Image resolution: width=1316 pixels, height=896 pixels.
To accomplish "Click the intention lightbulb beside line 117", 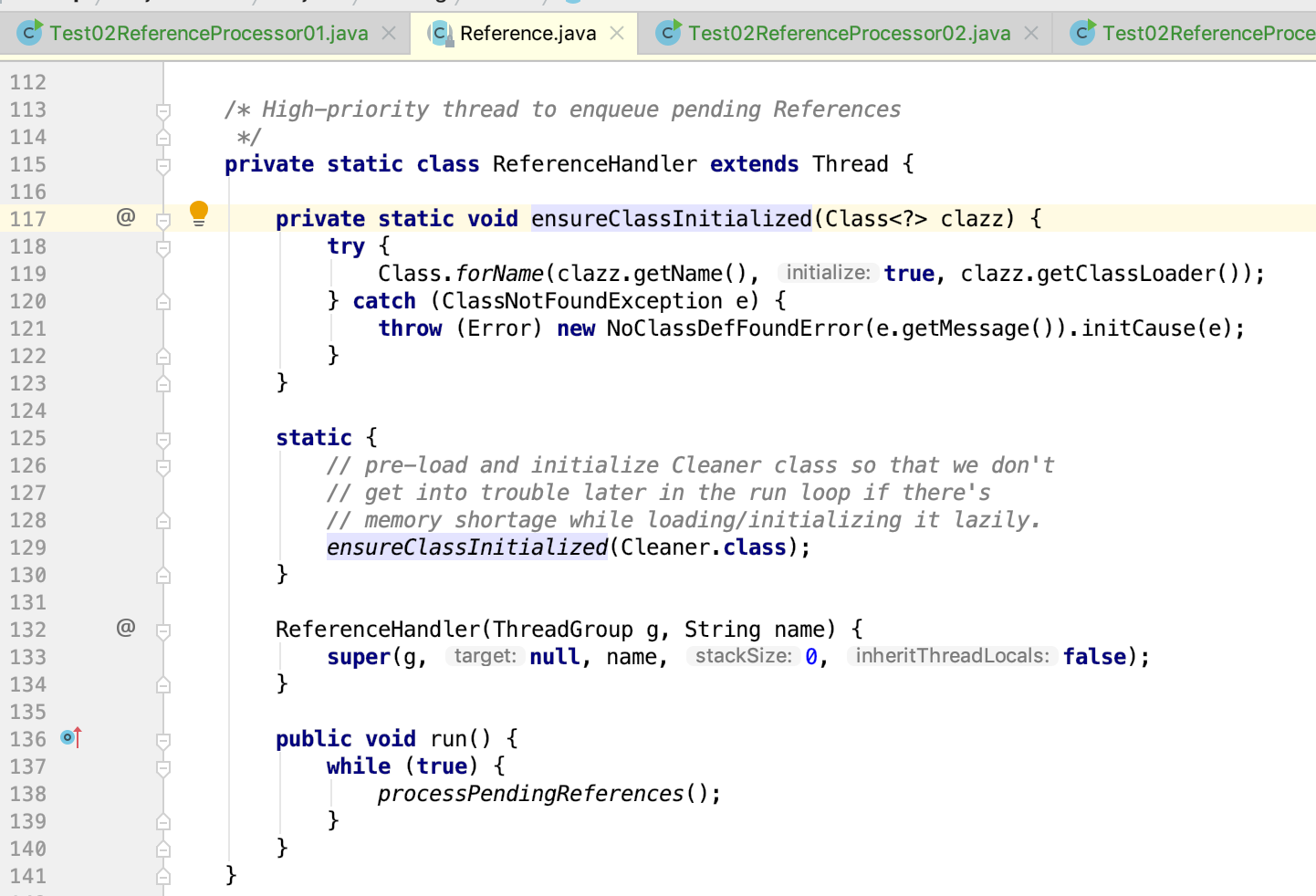I will click(x=199, y=214).
